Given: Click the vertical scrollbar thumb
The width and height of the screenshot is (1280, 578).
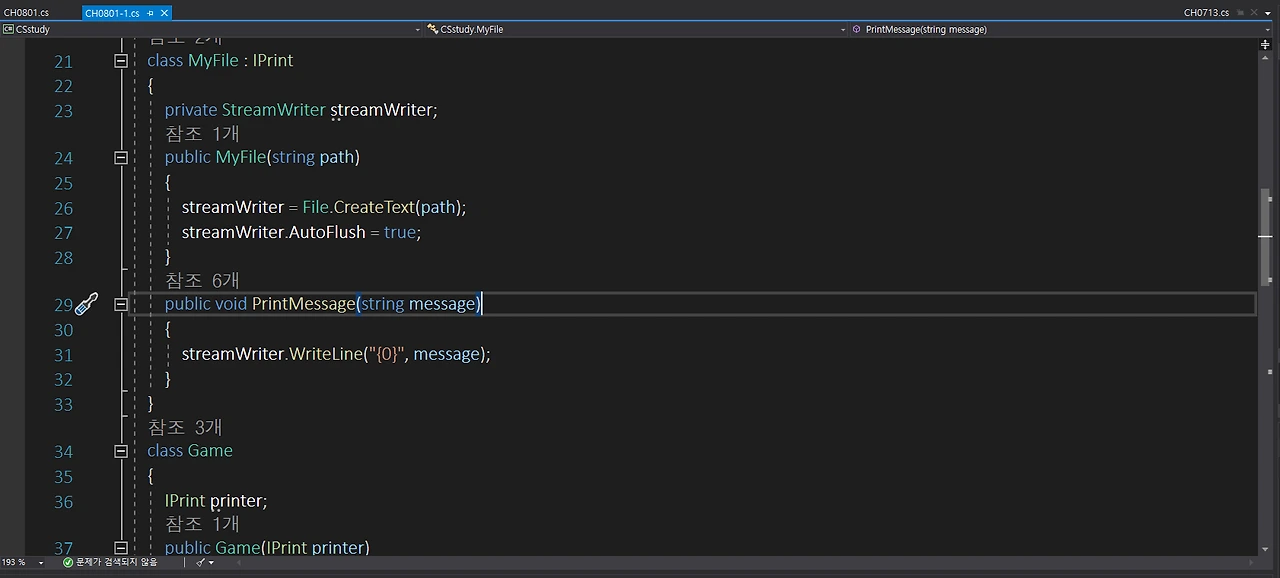Looking at the screenshot, I should tap(1266, 236).
